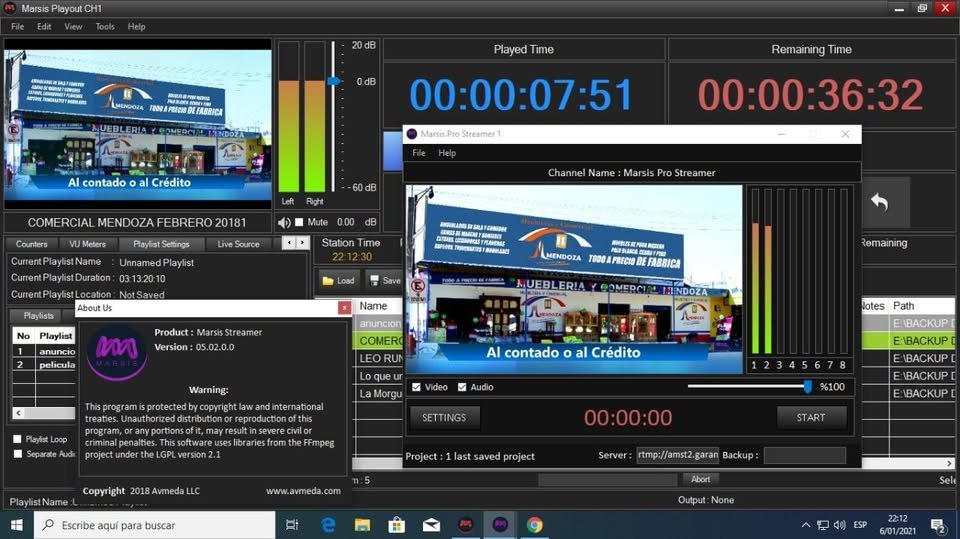Uncheck the Video checkbox in Pro Streamer
This screenshot has height=539, width=960.
pos(416,387)
